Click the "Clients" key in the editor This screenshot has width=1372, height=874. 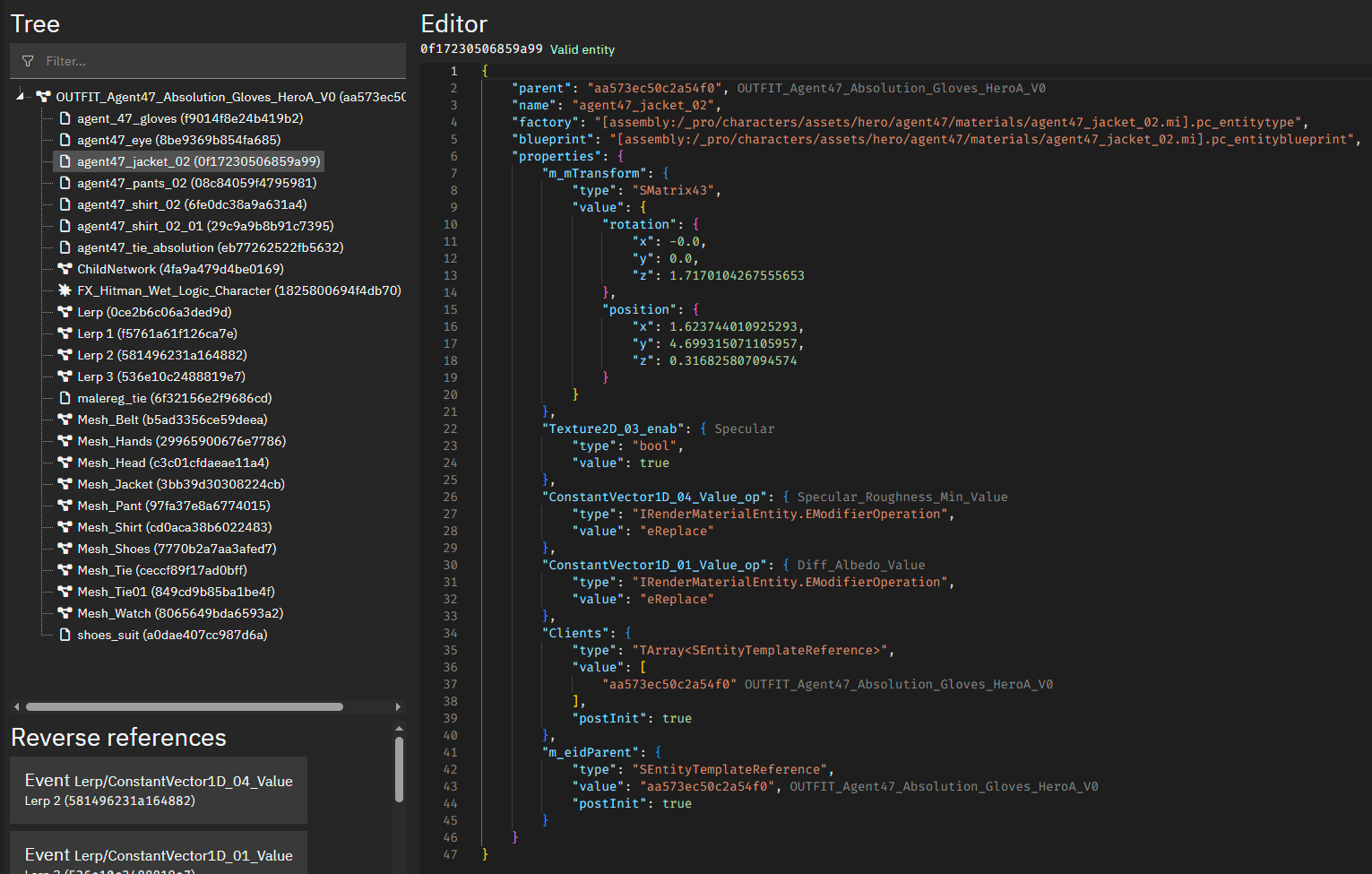click(575, 633)
